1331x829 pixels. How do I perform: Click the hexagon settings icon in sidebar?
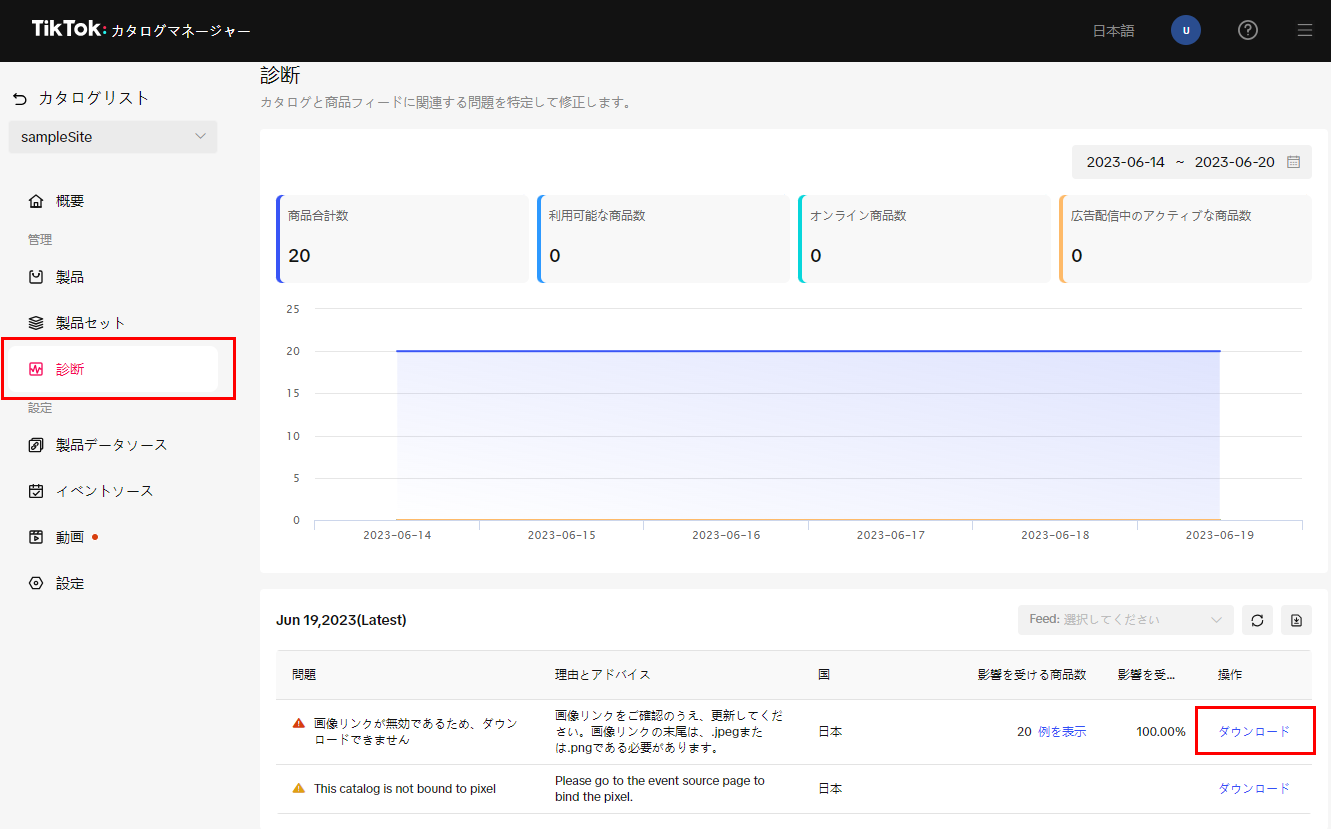36,583
